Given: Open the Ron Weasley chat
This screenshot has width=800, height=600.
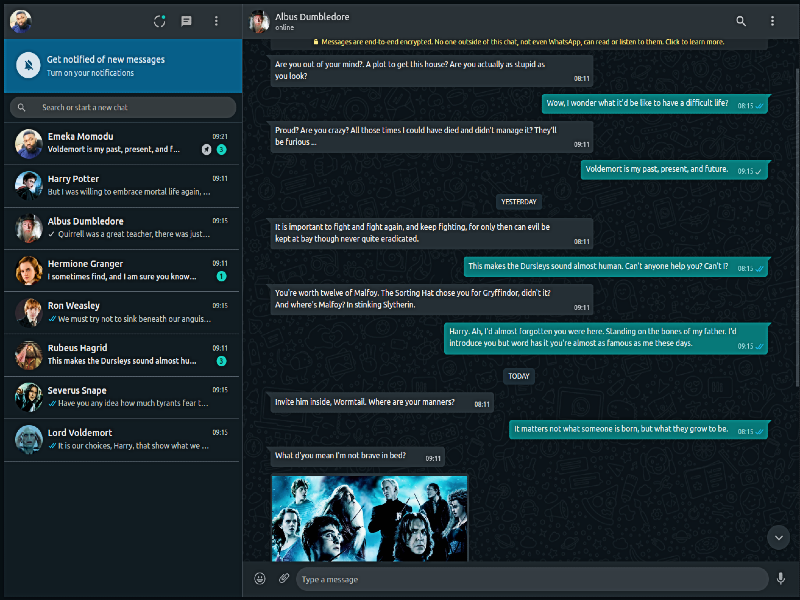Looking at the screenshot, I should (121, 313).
